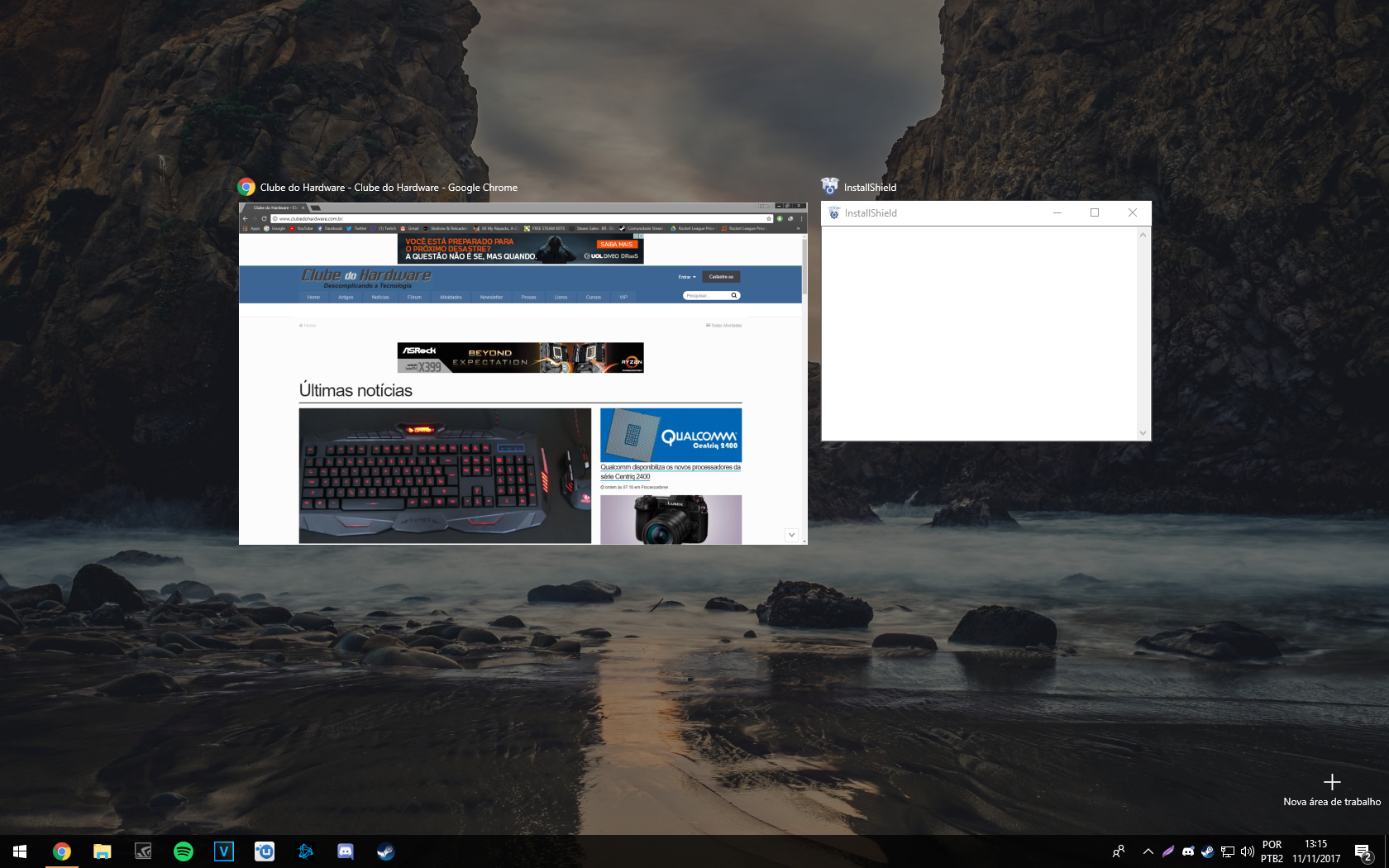1389x868 pixels.
Task: Click the InstallShield icon above its thumbnail
Action: click(830, 186)
